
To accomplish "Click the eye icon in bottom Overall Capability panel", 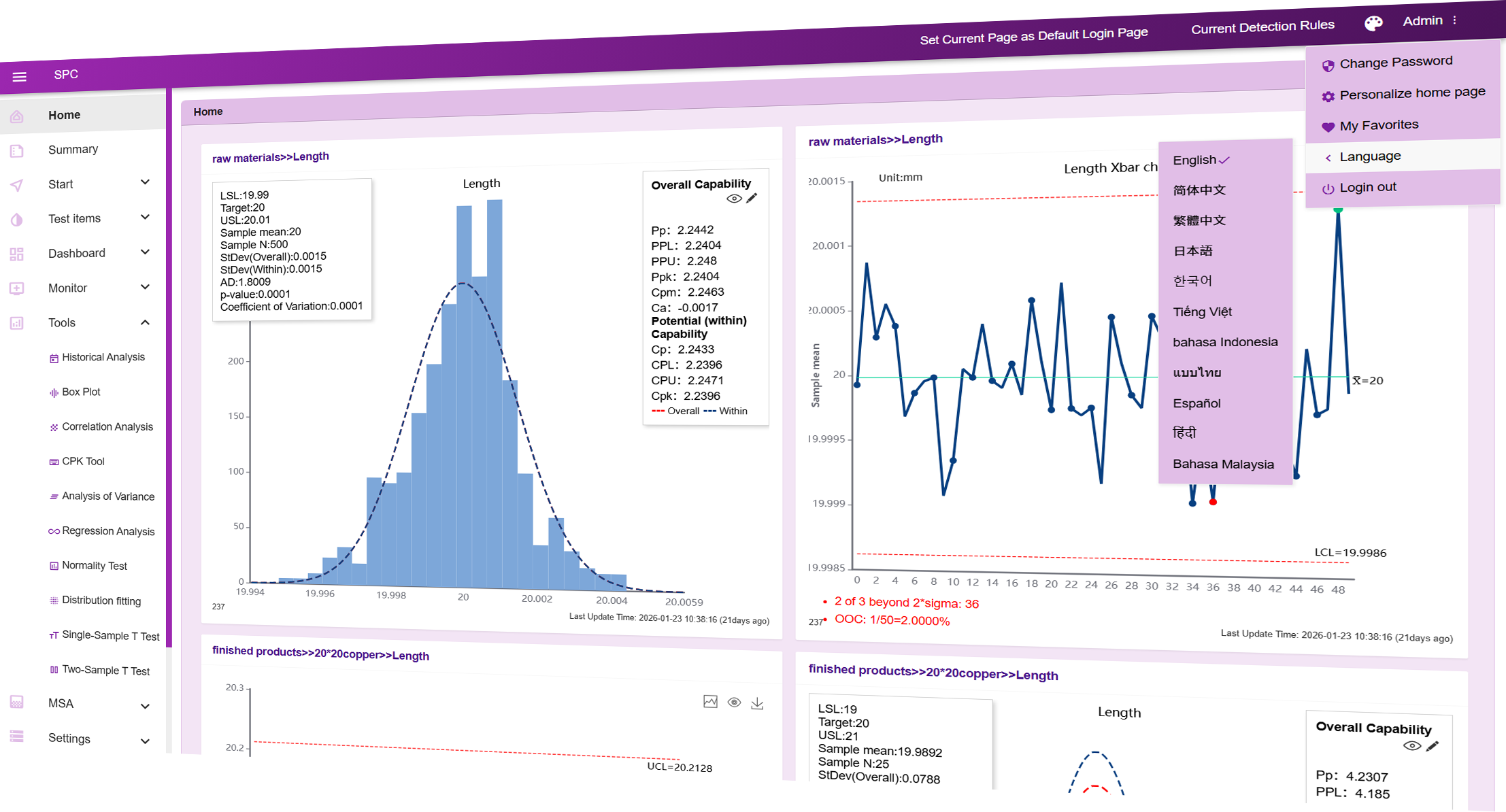I will click(x=1411, y=745).
